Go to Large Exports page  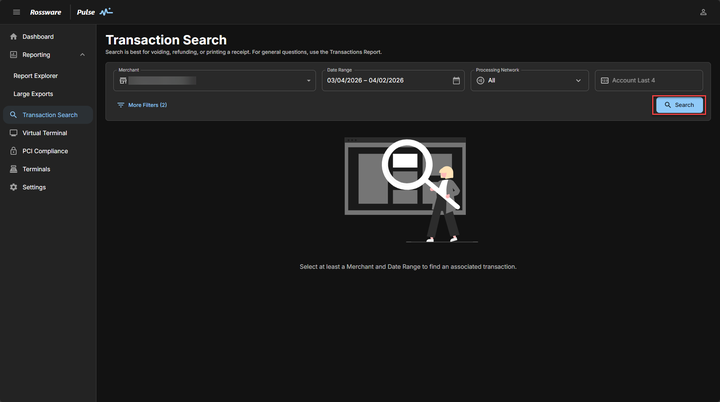(34, 93)
